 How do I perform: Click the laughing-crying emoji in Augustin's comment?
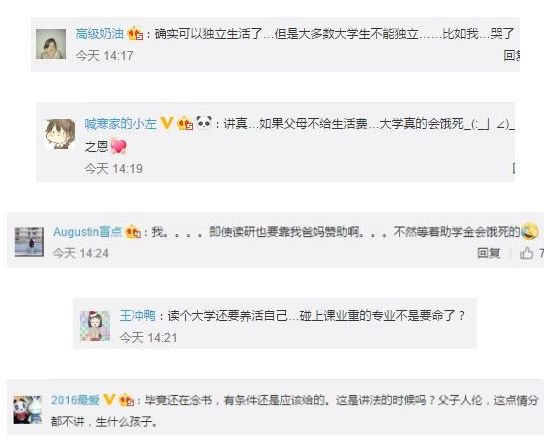click(530, 231)
